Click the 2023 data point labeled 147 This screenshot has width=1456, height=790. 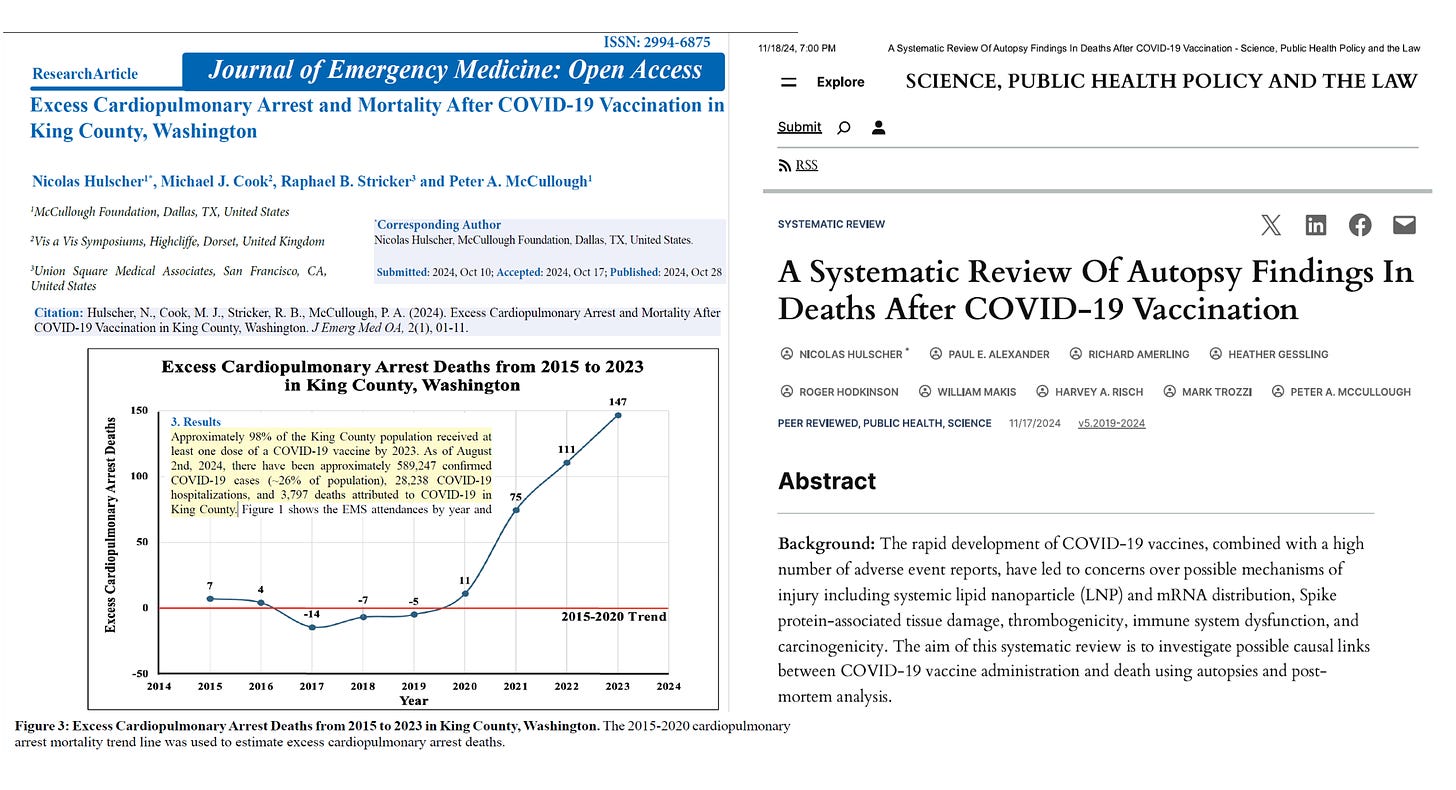coord(618,415)
